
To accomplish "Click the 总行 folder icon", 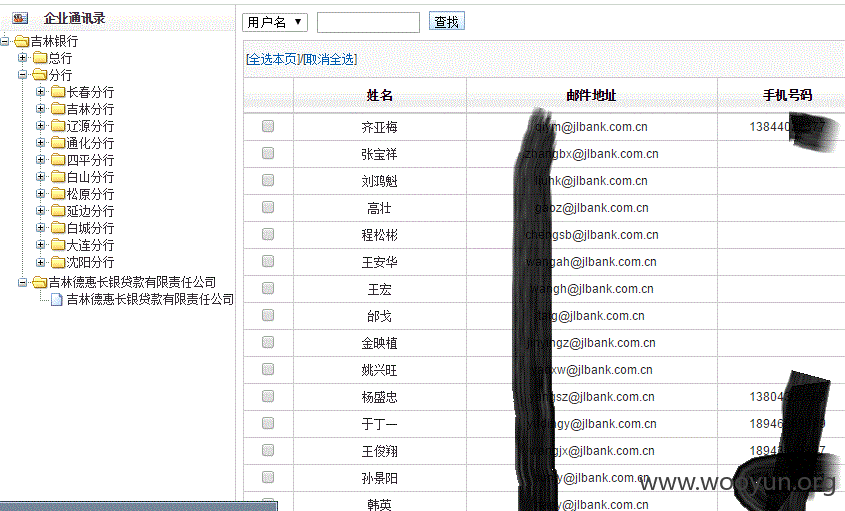I will (40, 58).
